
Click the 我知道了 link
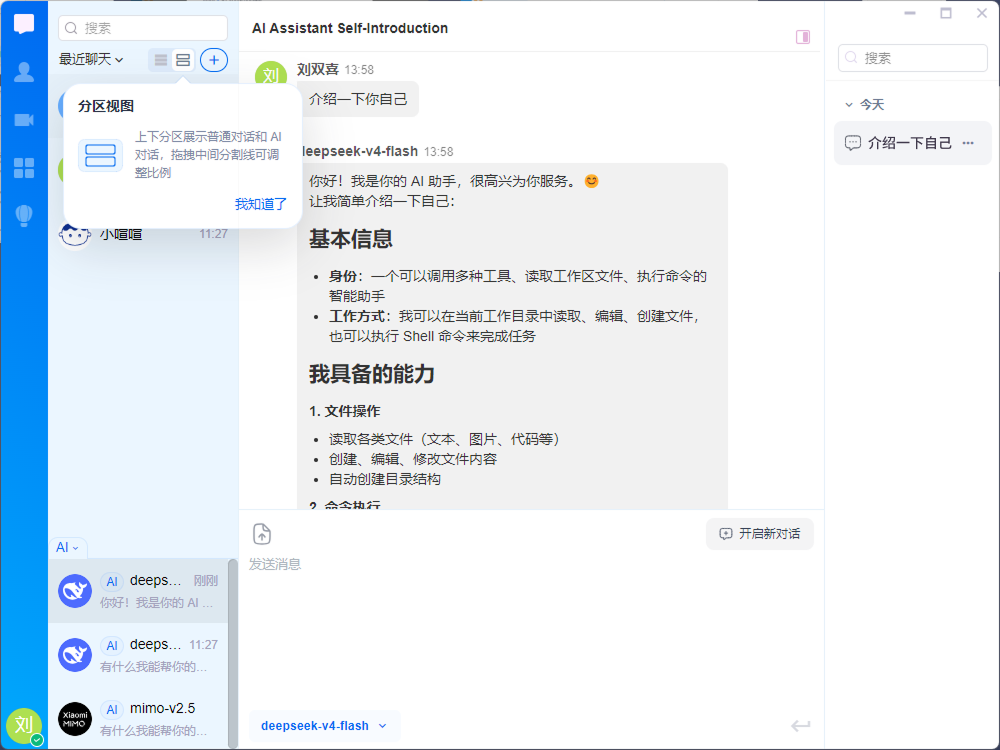[x=261, y=204]
